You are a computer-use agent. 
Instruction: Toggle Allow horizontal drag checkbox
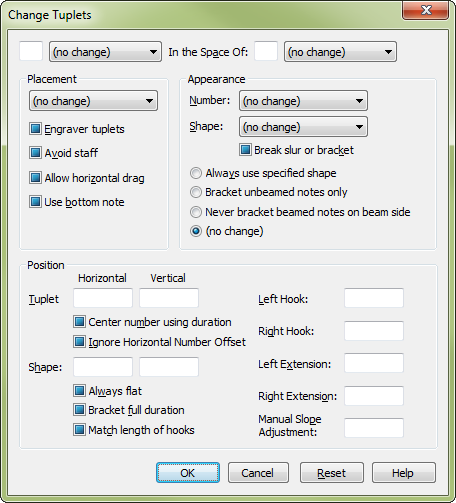pos(35,178)
